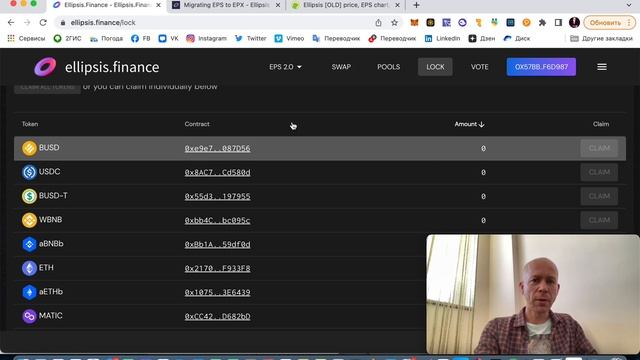
Task: Open the 2ГИС bookmark
Action: tap(67, 38)
